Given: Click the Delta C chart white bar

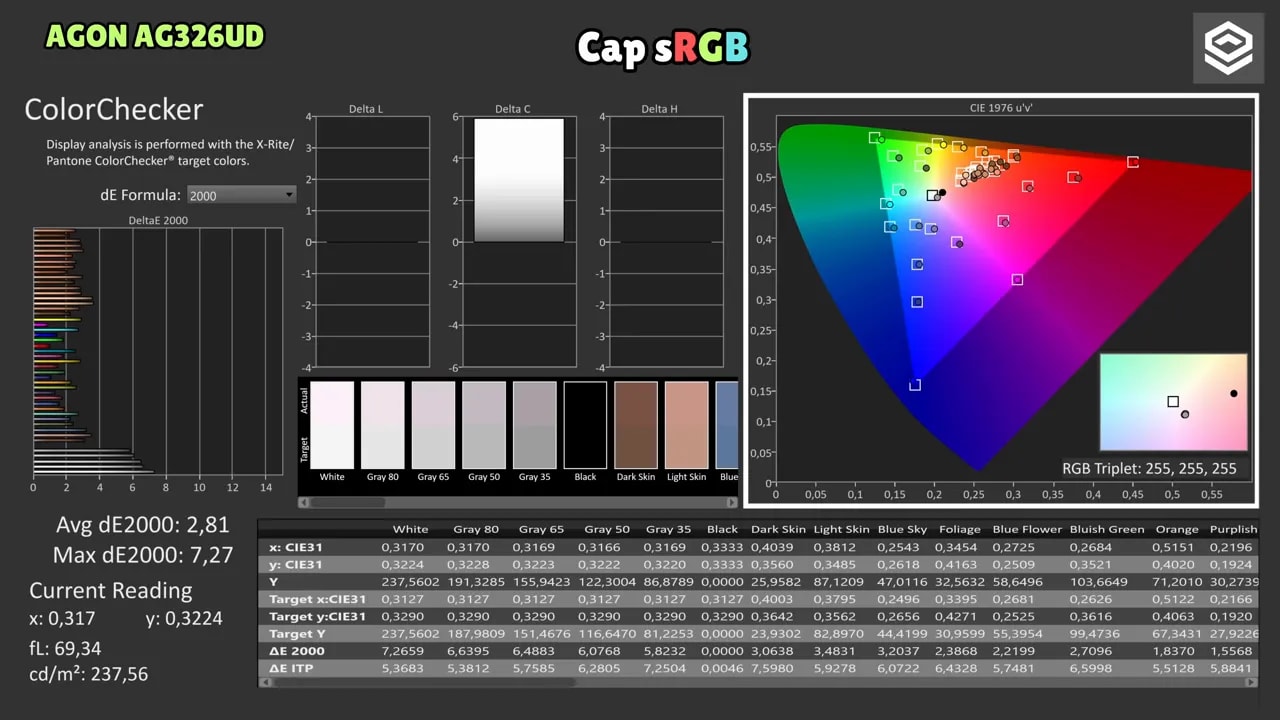Looking at the screenshot, I should click(x=519, y=180).
